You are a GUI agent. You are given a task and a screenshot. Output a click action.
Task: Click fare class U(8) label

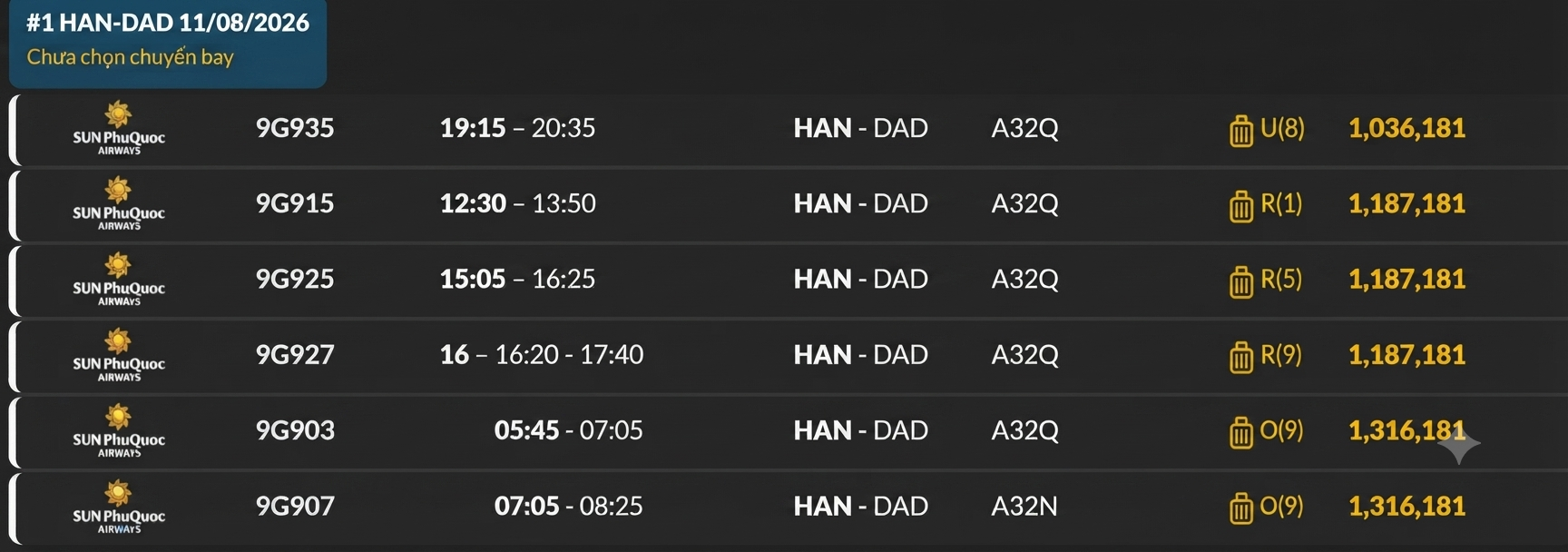coord(1282,128)
